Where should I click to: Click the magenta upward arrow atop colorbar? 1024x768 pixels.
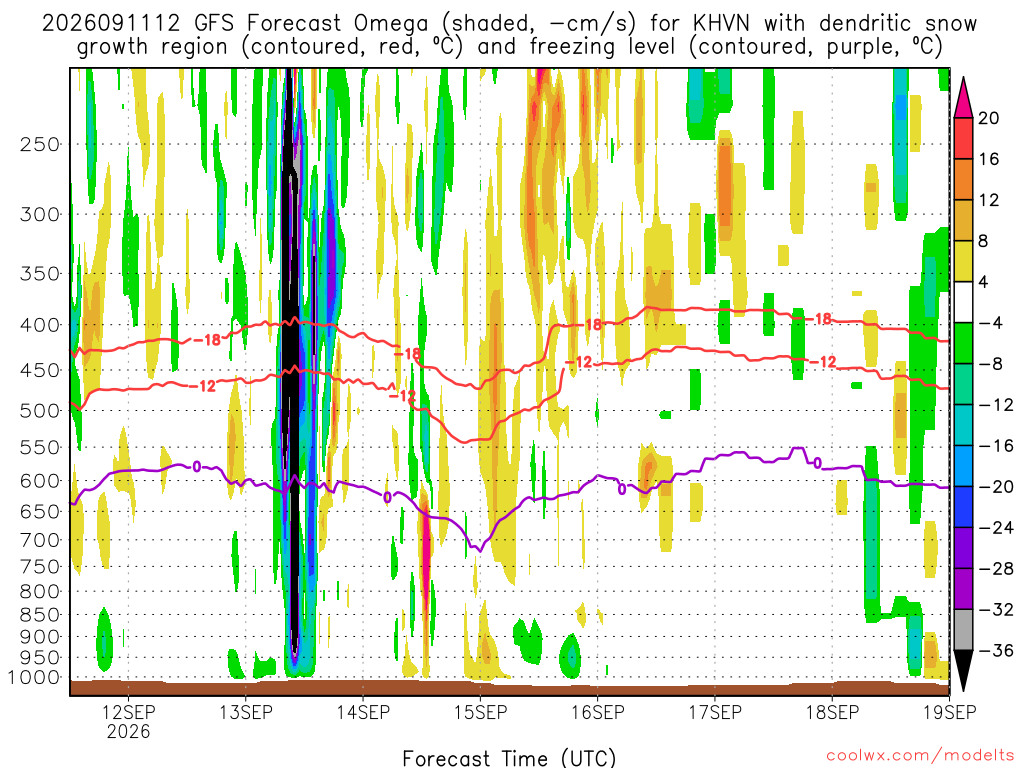[963, 97]
